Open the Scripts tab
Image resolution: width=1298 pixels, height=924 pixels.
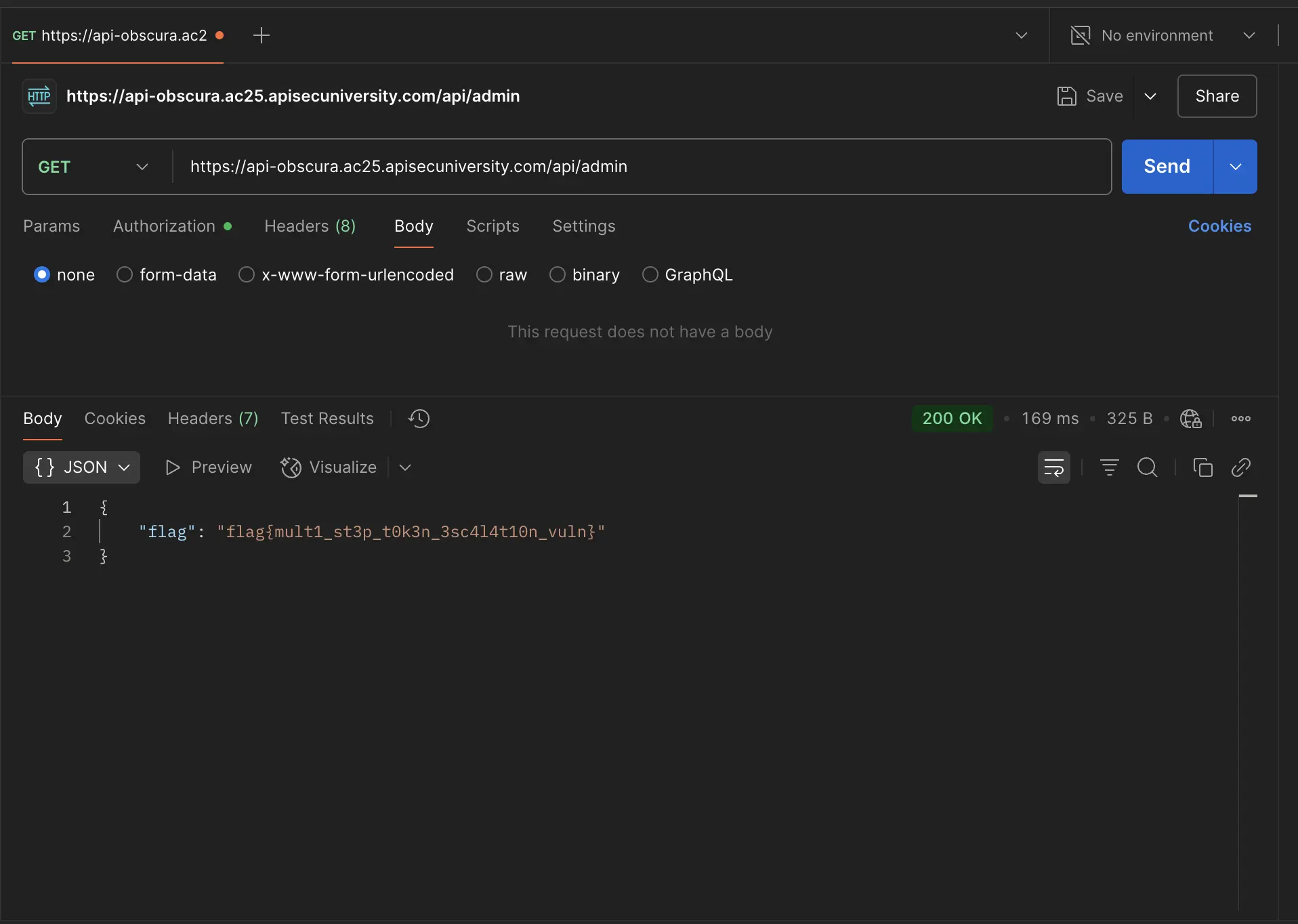tap(493, 226)
